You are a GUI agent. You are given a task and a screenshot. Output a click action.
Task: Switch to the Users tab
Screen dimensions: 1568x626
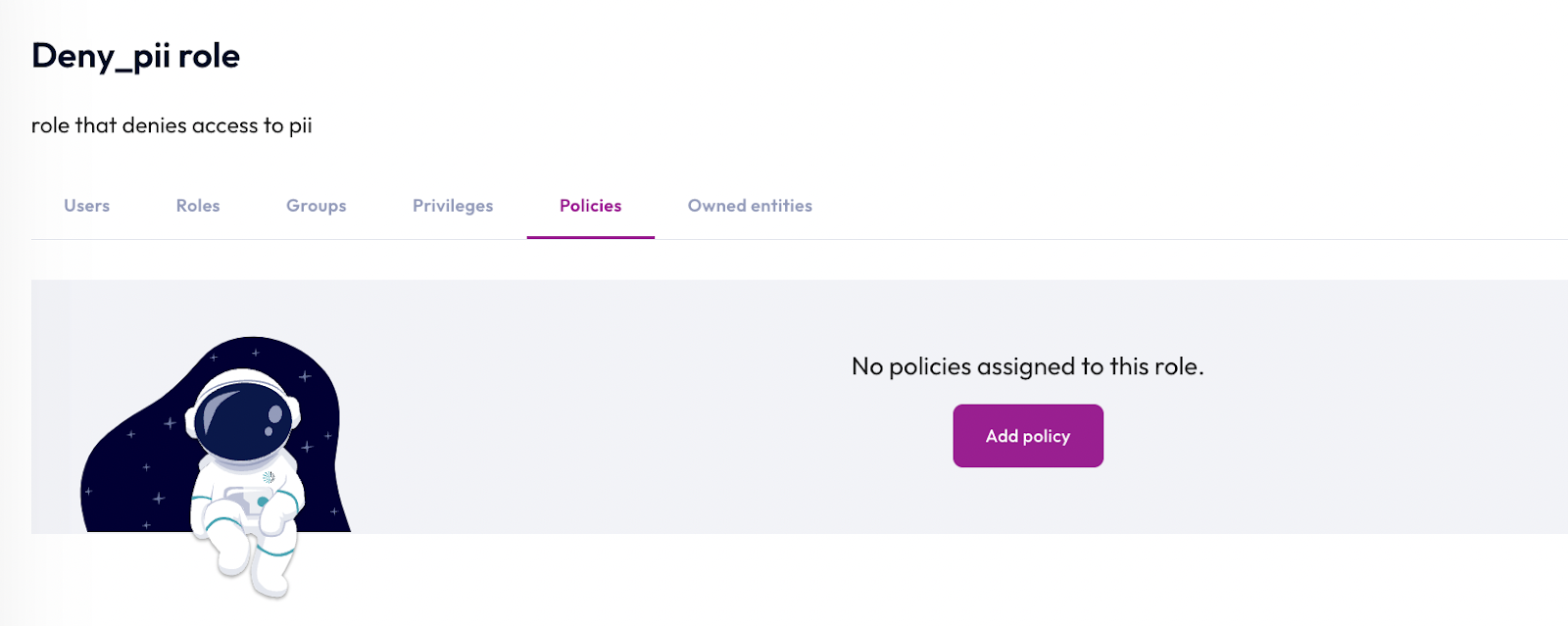(85, 206)
